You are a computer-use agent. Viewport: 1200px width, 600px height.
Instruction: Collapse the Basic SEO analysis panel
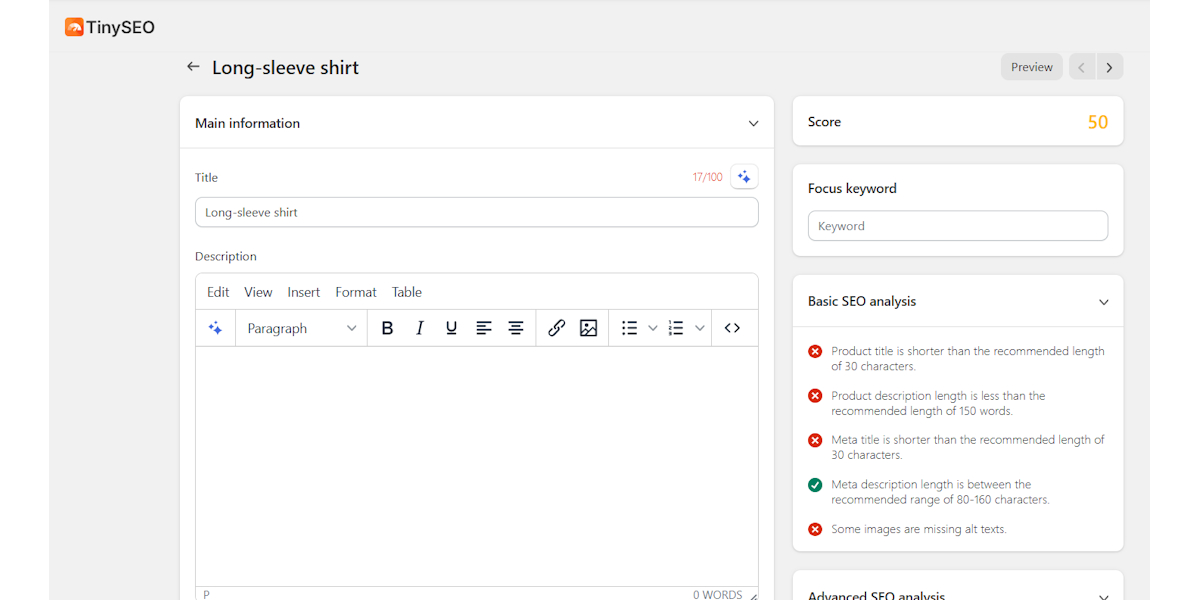pyautogui.click(x=1103, y=301)
